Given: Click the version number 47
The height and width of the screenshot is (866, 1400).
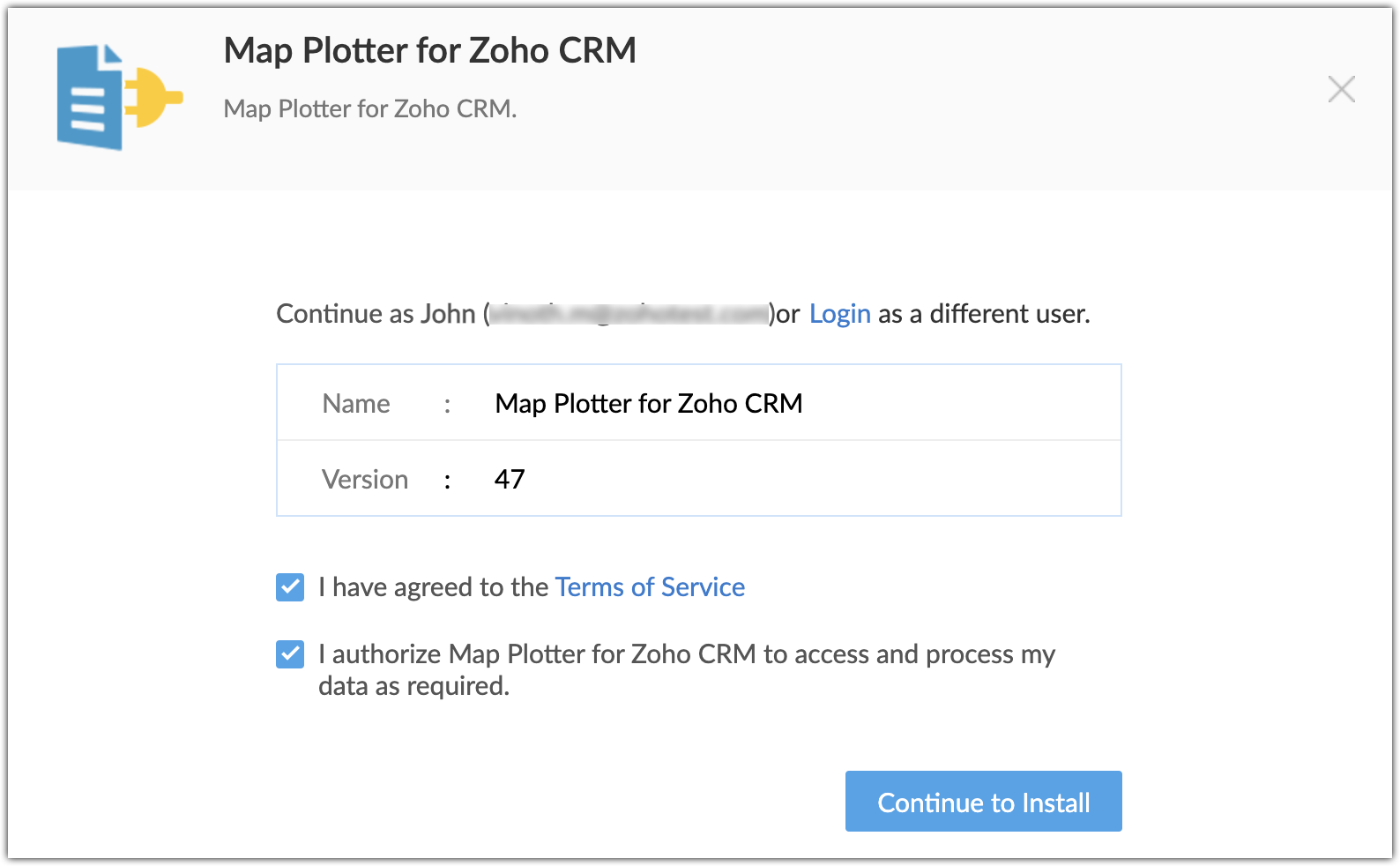Looking at the screenshot, I should [x=510, y=479].
